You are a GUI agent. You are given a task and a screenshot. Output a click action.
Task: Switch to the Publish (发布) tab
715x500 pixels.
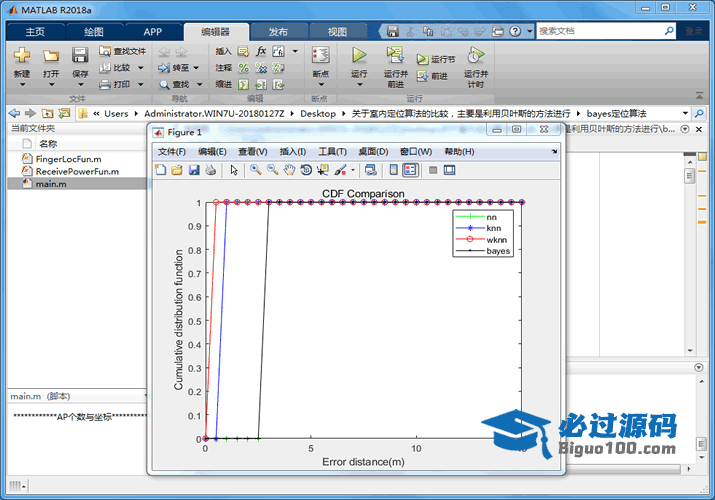[x=278, y=31]
